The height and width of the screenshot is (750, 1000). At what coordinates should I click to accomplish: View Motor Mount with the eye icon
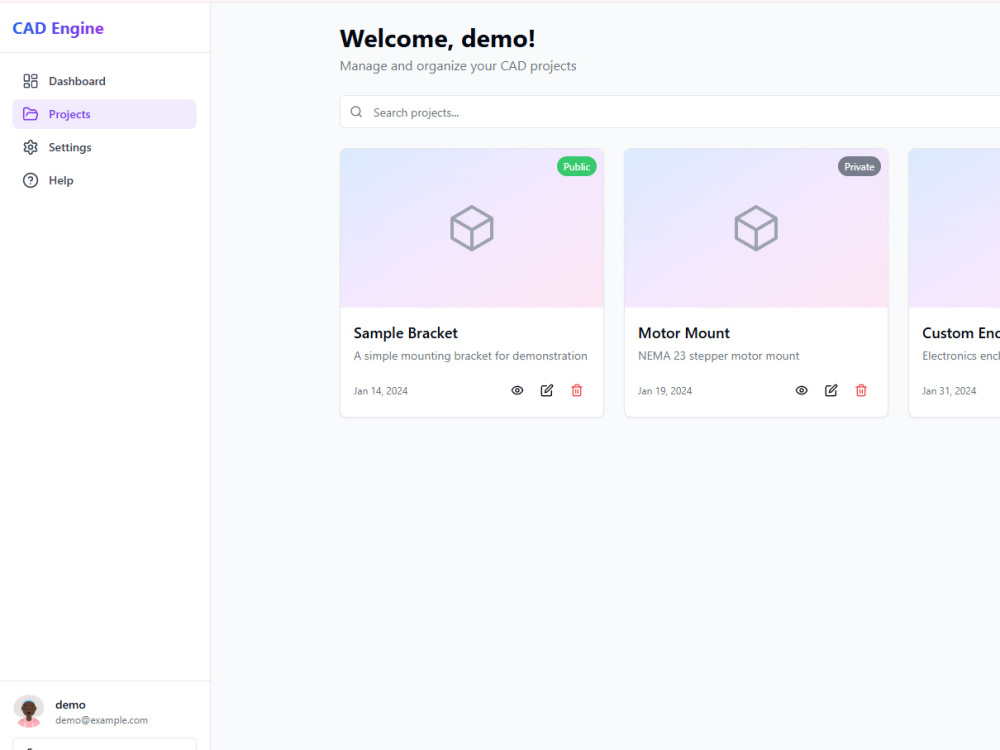(x=802, y=390)
